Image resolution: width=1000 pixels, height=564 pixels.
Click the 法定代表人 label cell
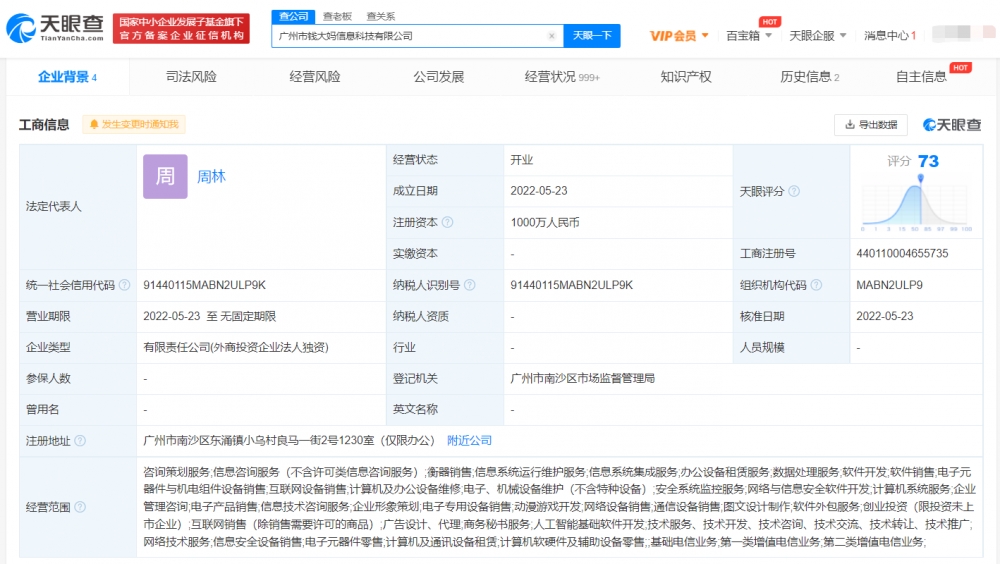point(78,207)
